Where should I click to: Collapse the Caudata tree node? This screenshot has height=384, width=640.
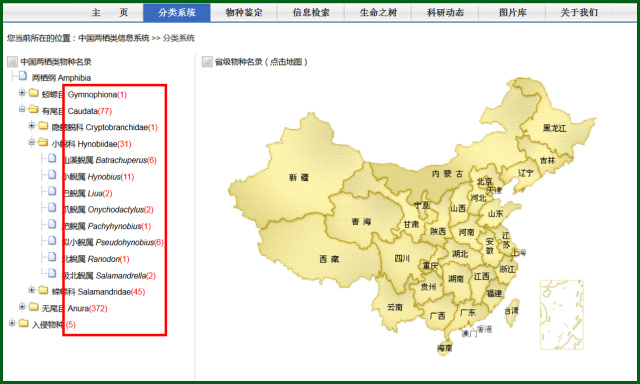pyautogui.click(x=22, y=109)
